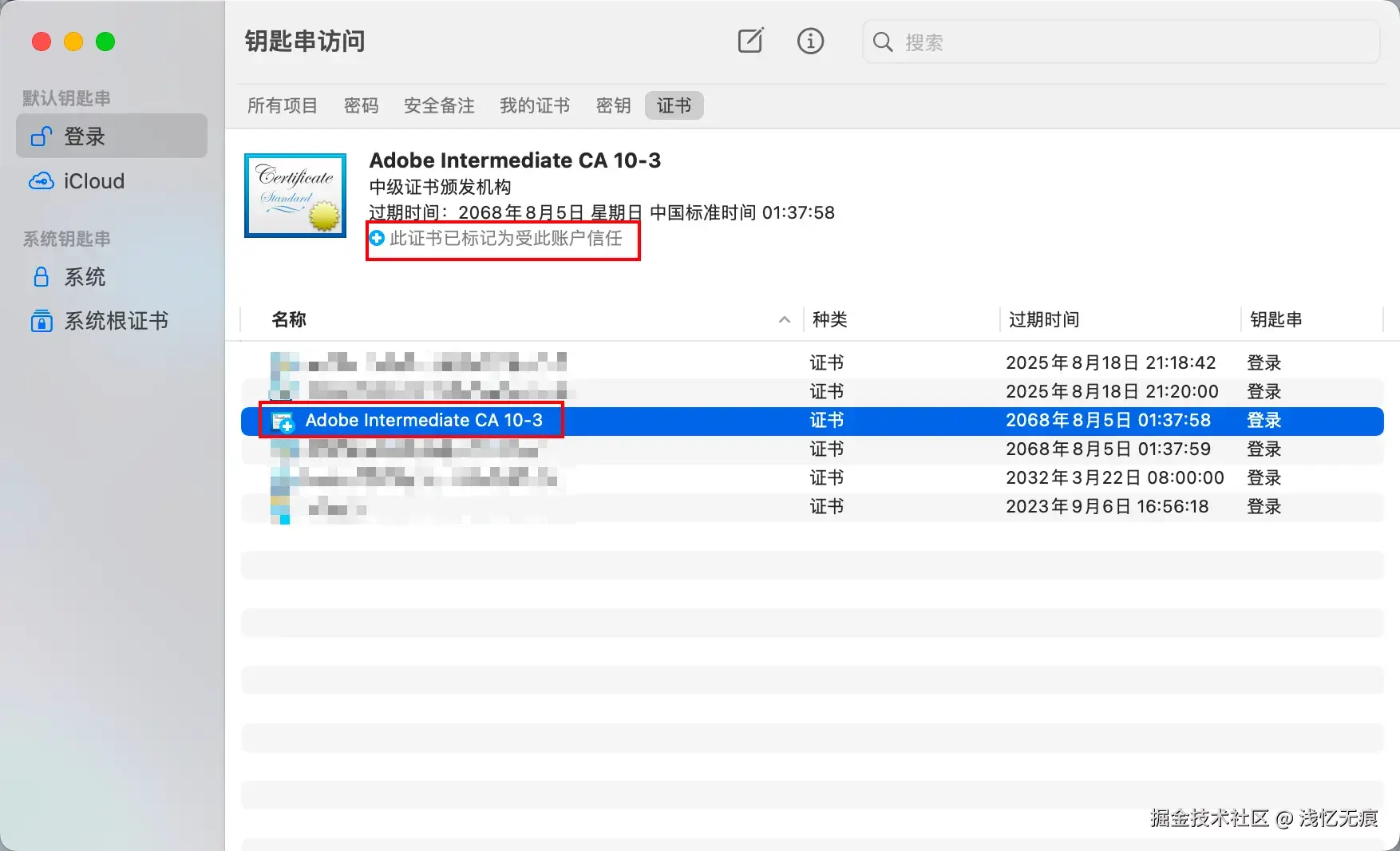Toggle the sort arrow in 名称 column

pyautogui.click(x=785, y=320)
